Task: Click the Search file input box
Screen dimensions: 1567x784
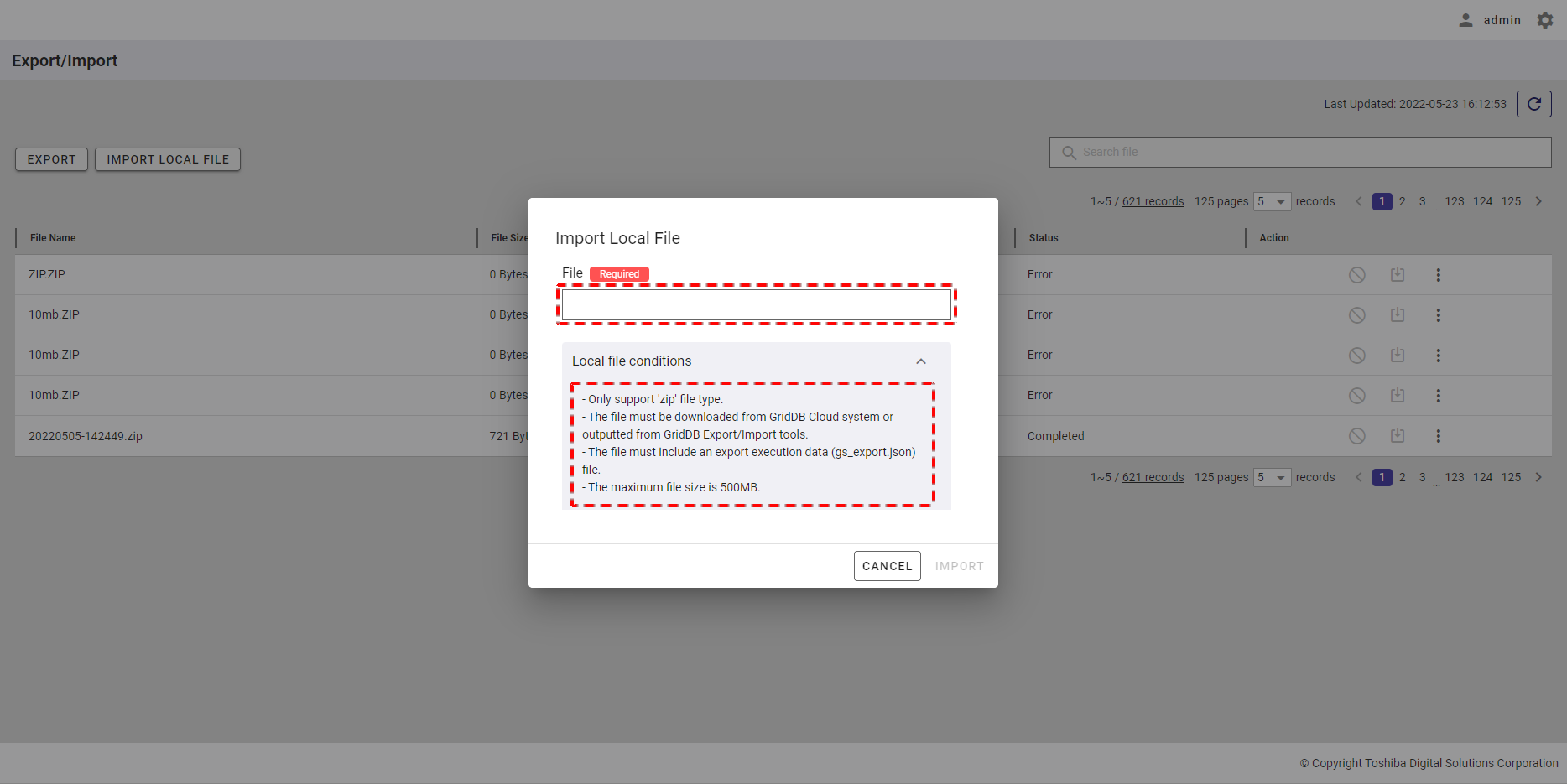Action: coord(1309,153)
